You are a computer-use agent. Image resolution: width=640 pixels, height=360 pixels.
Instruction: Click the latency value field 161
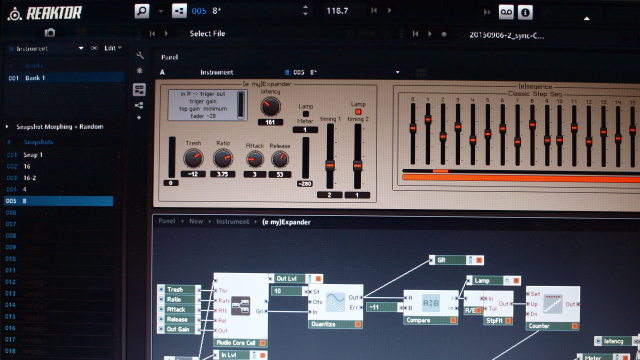coord(270,122)
